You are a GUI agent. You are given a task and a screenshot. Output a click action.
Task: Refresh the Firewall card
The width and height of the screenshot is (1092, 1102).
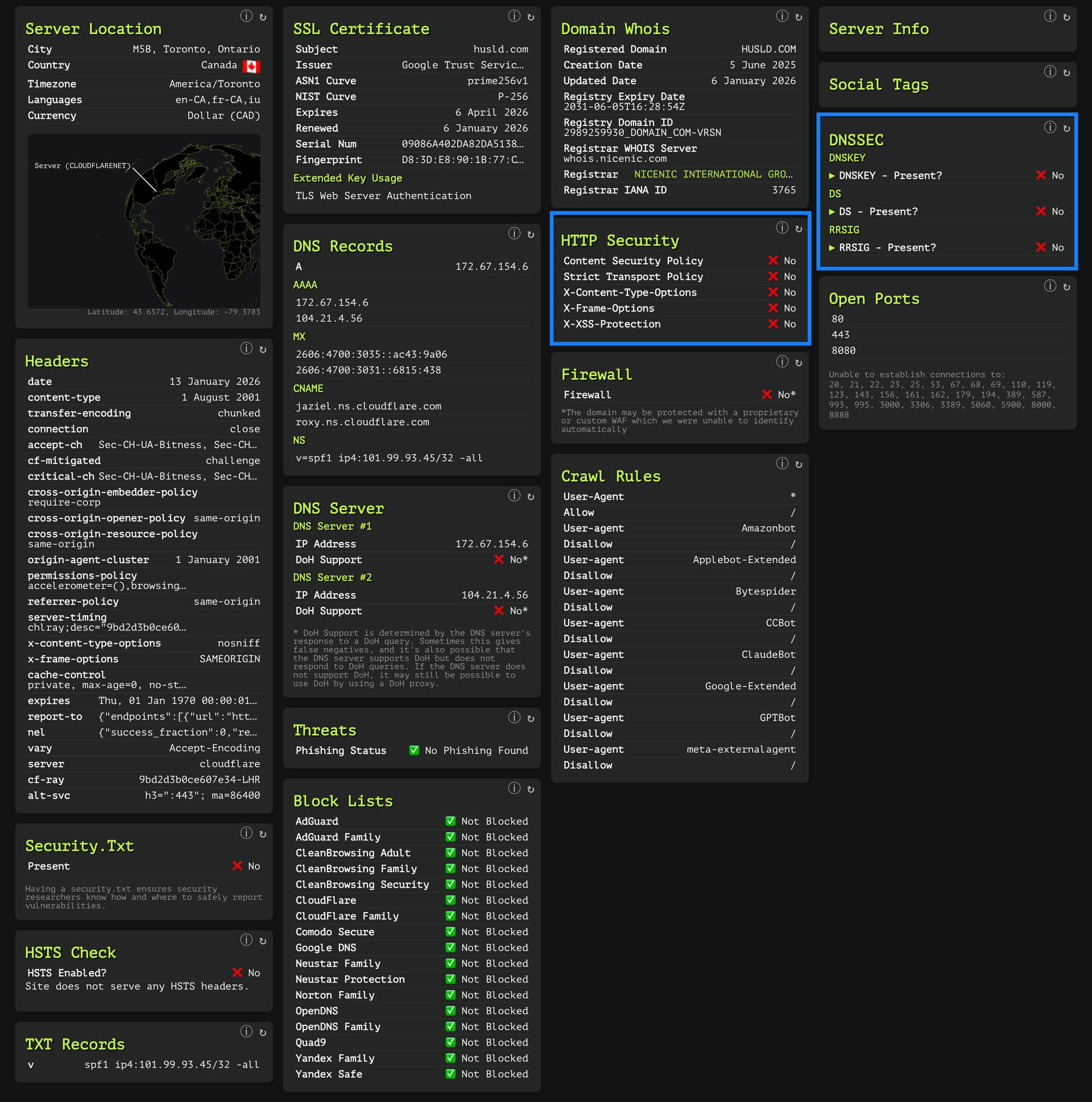click(x=798, y=362)
